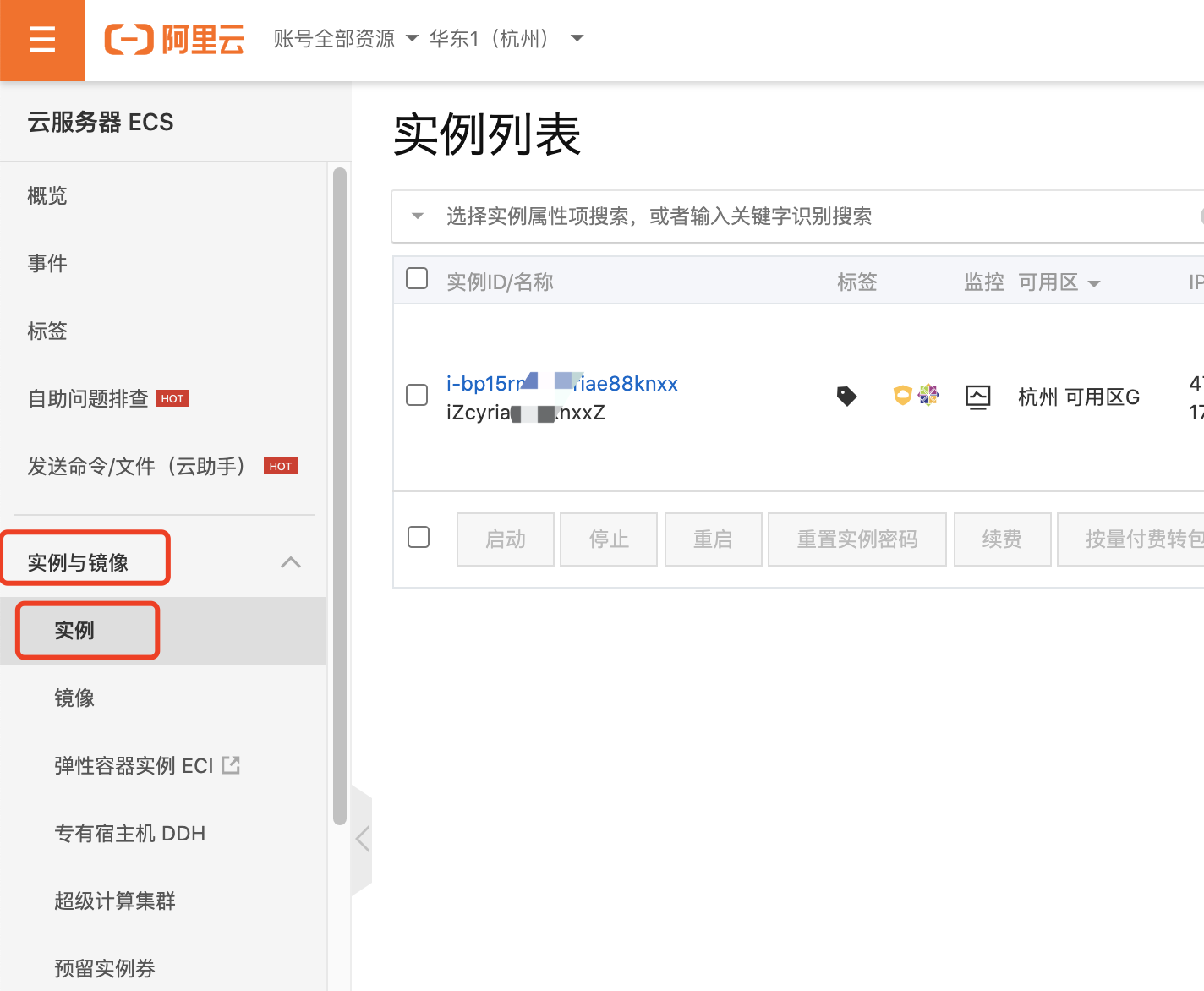Click the 监控 column header
This screenshot has width=1204, height=991.
pyautogui.click(x=984, y=282)
